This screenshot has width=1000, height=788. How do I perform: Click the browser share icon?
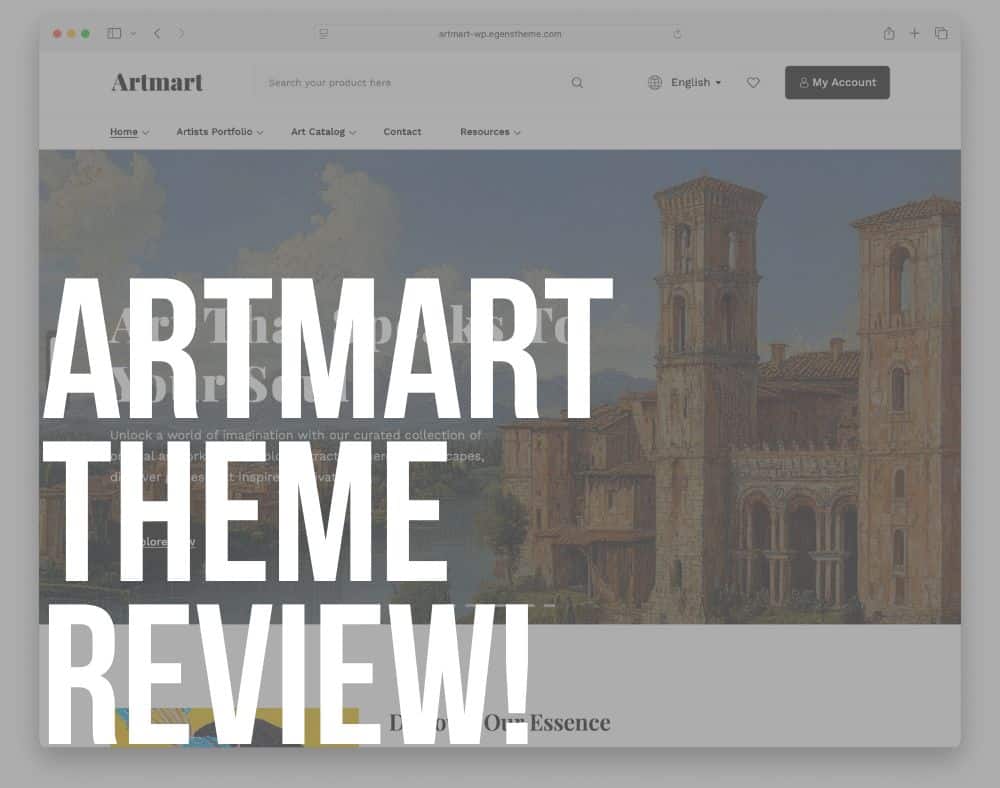889,33
